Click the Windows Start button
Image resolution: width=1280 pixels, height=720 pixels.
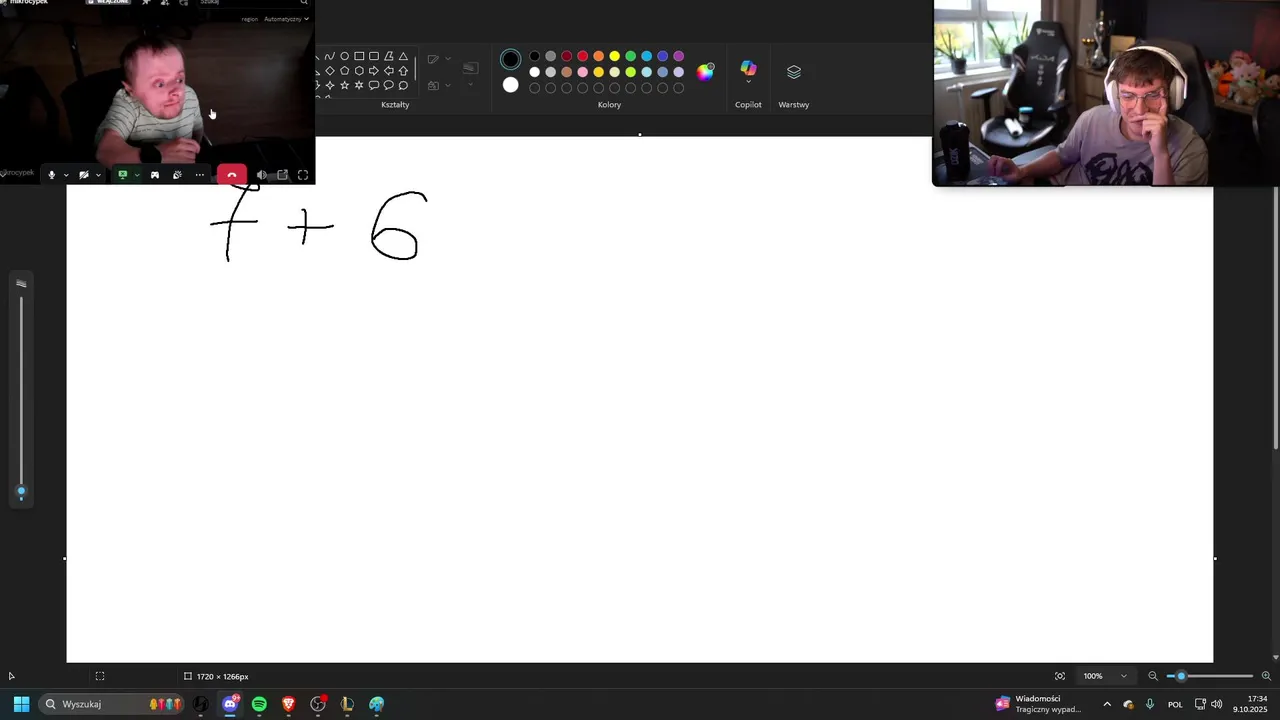[21, 704]
